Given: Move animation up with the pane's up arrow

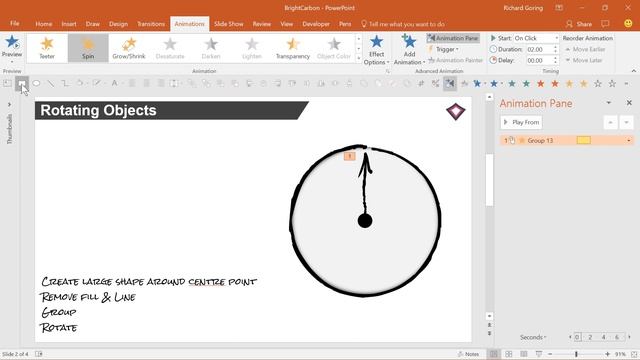Looking at the screenshot, I should 611,122.
